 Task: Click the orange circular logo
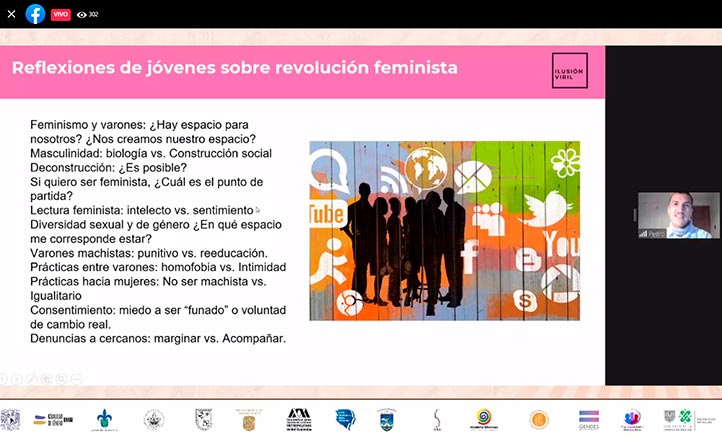[x=538, y=419]
